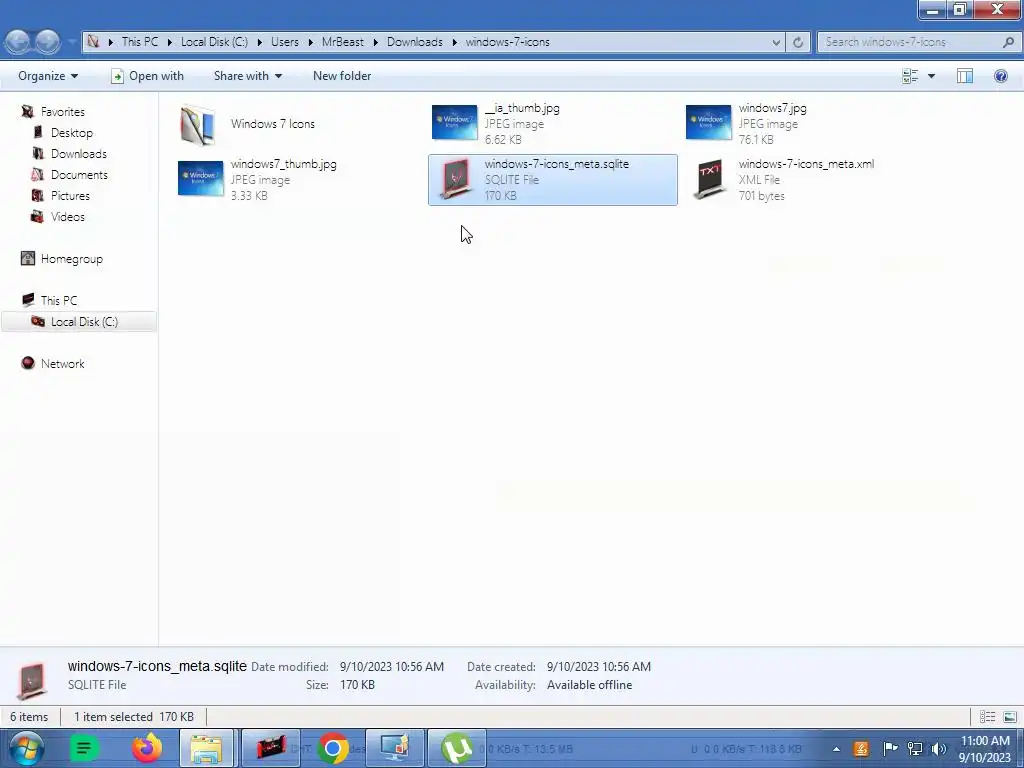Click This PC in the address path
Image resolution: width=1024 pixels, height=768 pixels.
[140, 42]
